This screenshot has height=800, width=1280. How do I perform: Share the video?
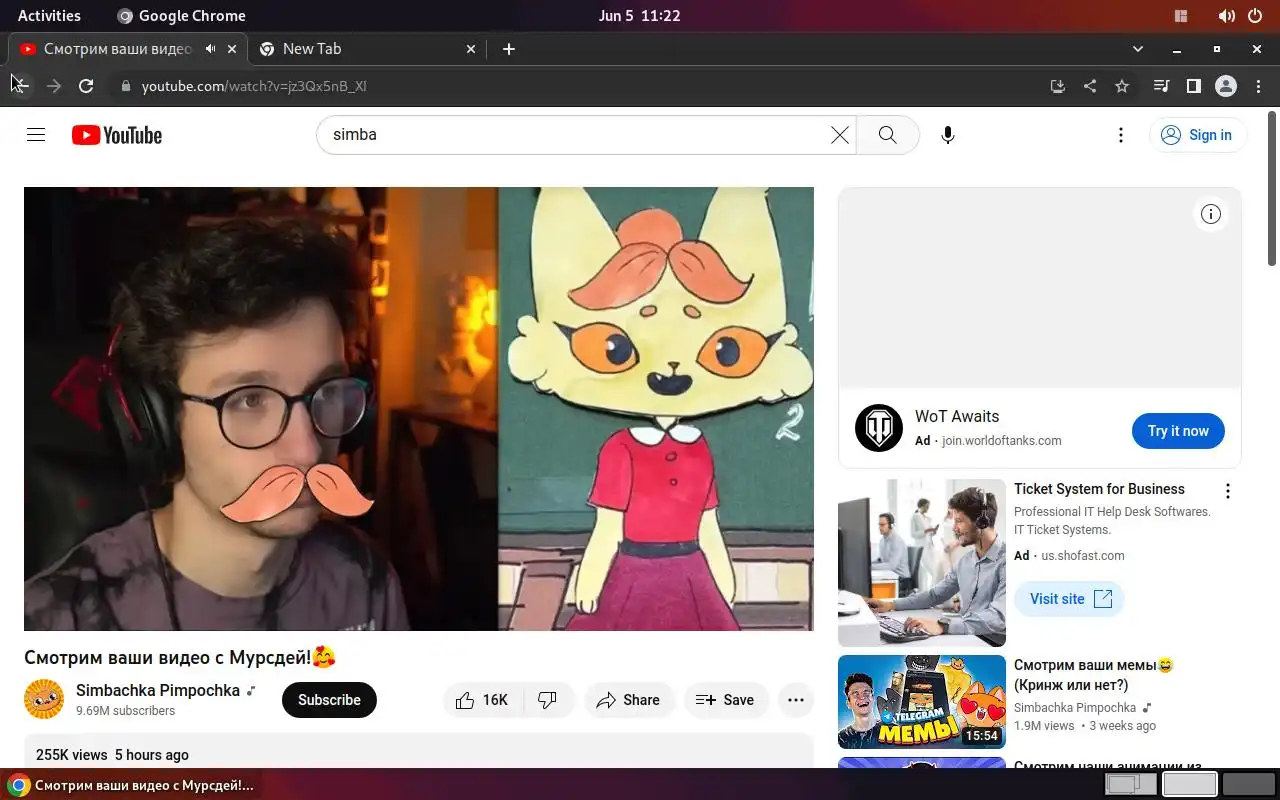tap(629, 700)
